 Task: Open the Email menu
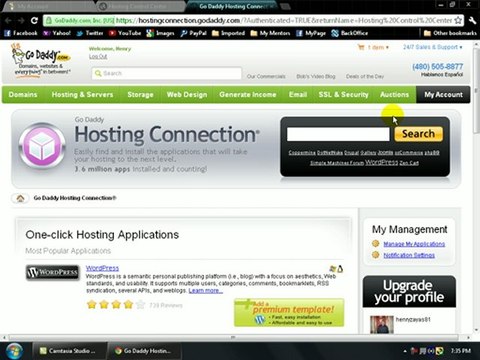pos(298,95)
